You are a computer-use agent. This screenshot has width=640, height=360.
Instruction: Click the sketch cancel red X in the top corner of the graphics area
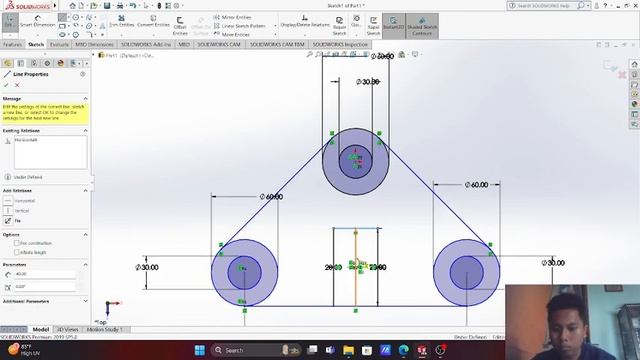(622, 75)
